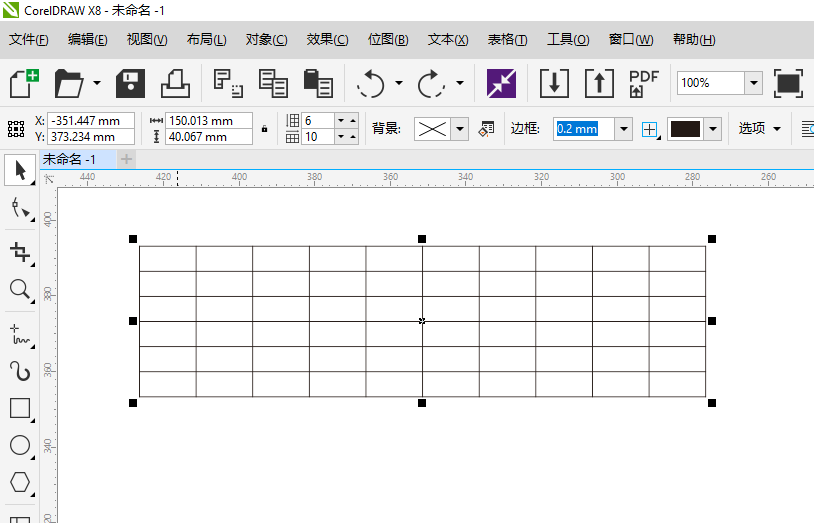Click the object origin grid icon

tap(16, 129)
